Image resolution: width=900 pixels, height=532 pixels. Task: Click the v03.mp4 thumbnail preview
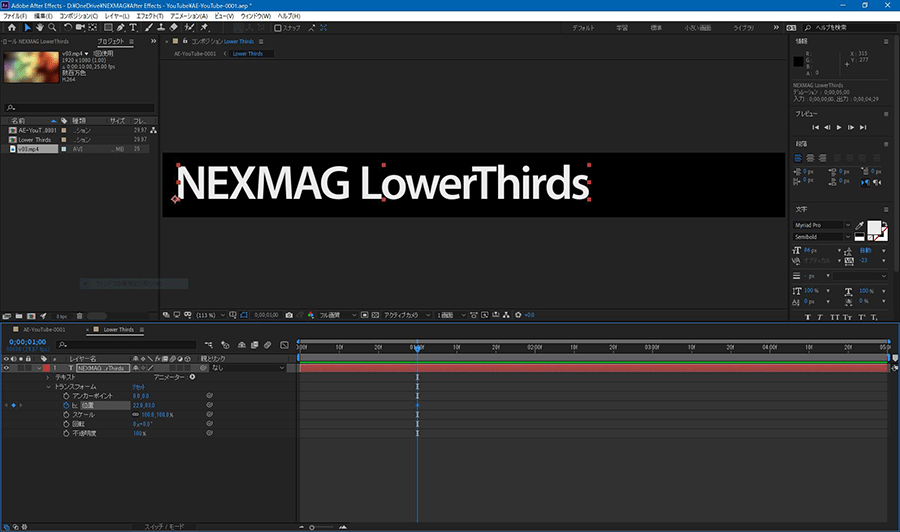point(31,67)
